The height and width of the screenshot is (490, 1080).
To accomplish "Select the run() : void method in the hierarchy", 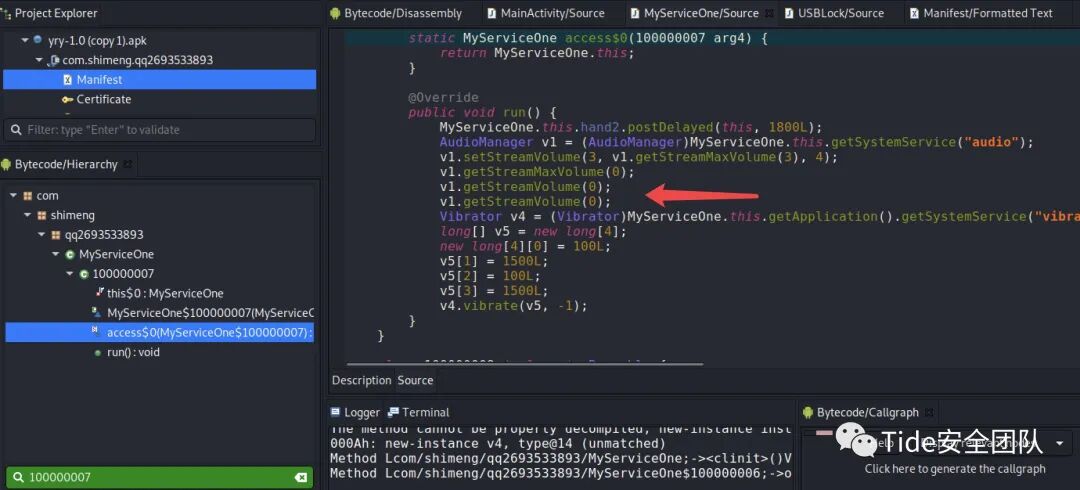I will (159, 352).
